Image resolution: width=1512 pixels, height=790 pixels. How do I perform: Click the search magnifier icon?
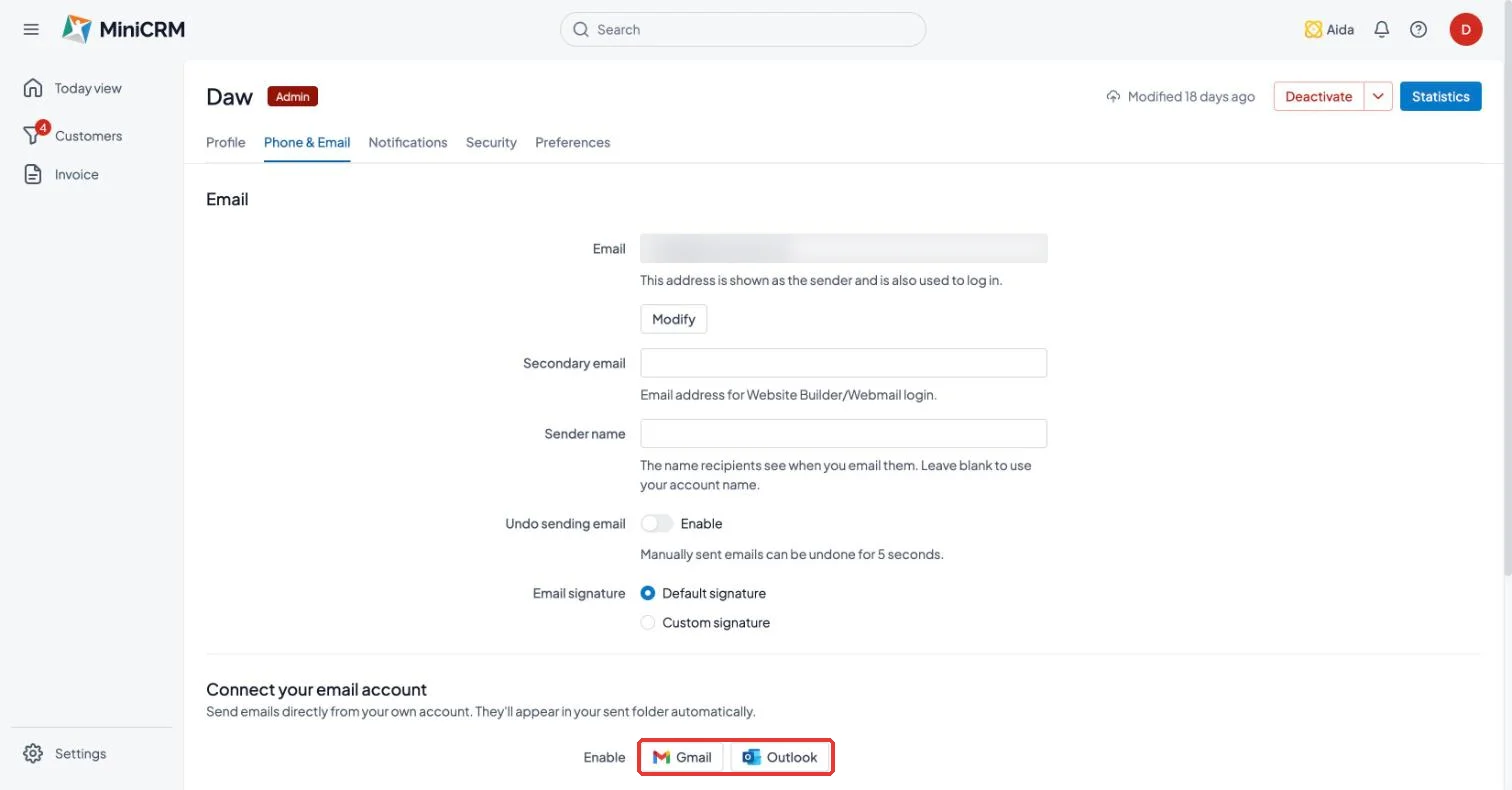tap(580, 29)
